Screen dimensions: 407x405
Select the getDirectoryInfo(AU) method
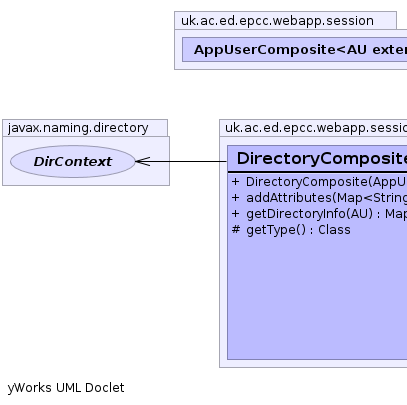click(x=319, y=214)
